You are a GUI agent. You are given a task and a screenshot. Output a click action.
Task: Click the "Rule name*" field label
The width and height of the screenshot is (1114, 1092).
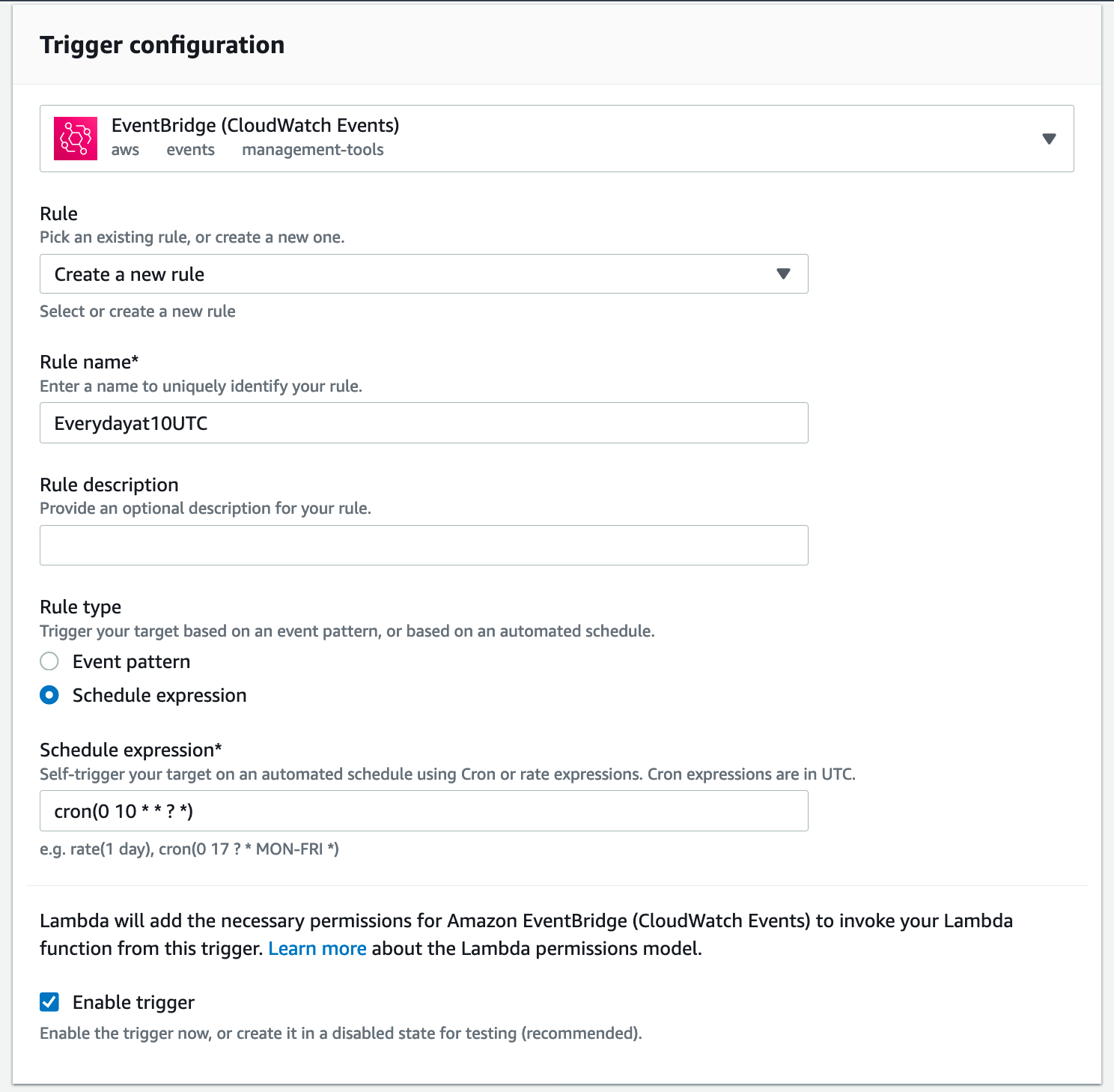[x=89, y=362]
